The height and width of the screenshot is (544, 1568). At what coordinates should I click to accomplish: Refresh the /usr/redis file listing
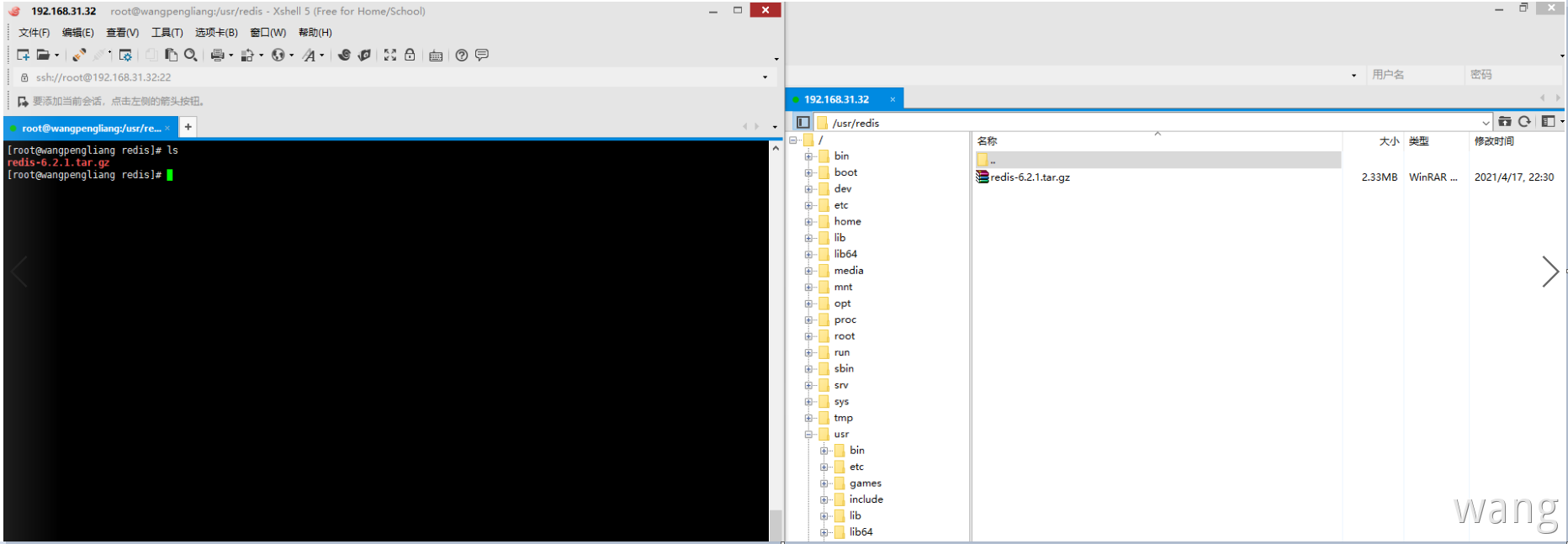click(x=1524, y=122)
